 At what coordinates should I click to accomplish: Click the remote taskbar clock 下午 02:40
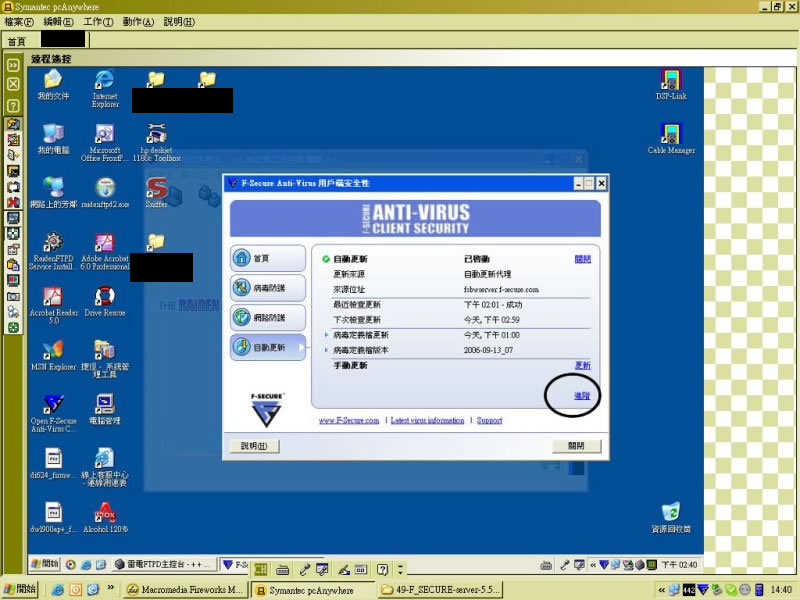point(680,565)
